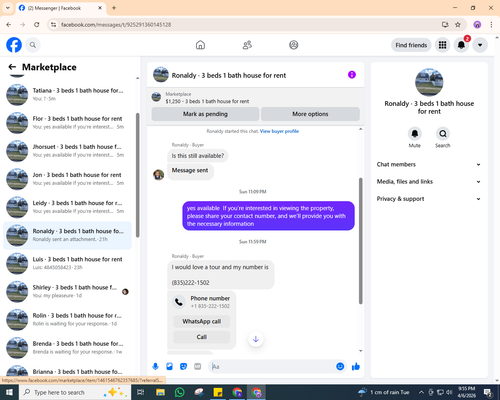Go to the Home feed icon
500x400 pixels.
pyautogui.click(x=200, y=45)
